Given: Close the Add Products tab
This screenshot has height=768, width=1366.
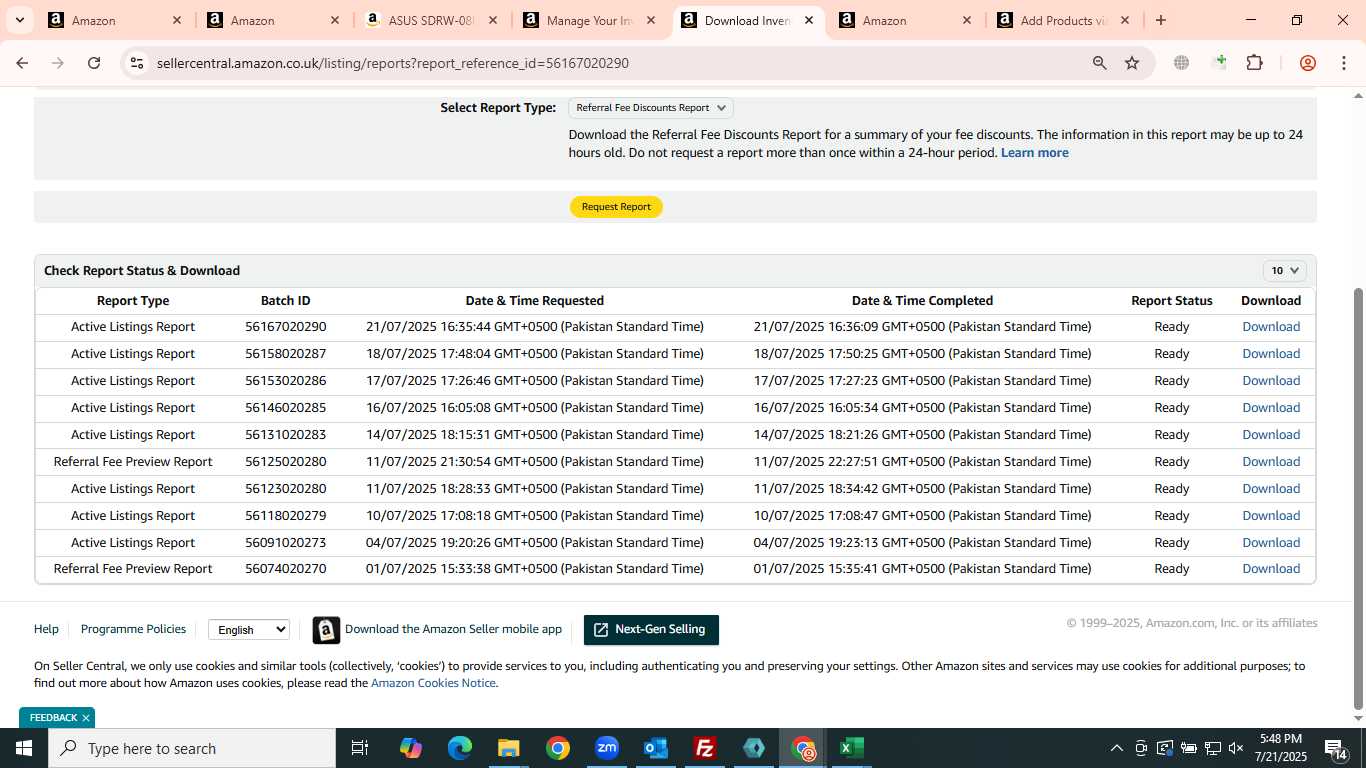Looking at the screenshot, I should click(1125, 20).
